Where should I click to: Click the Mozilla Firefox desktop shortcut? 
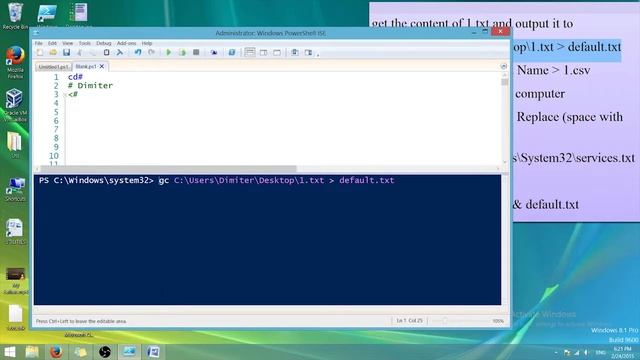[15, 62]
